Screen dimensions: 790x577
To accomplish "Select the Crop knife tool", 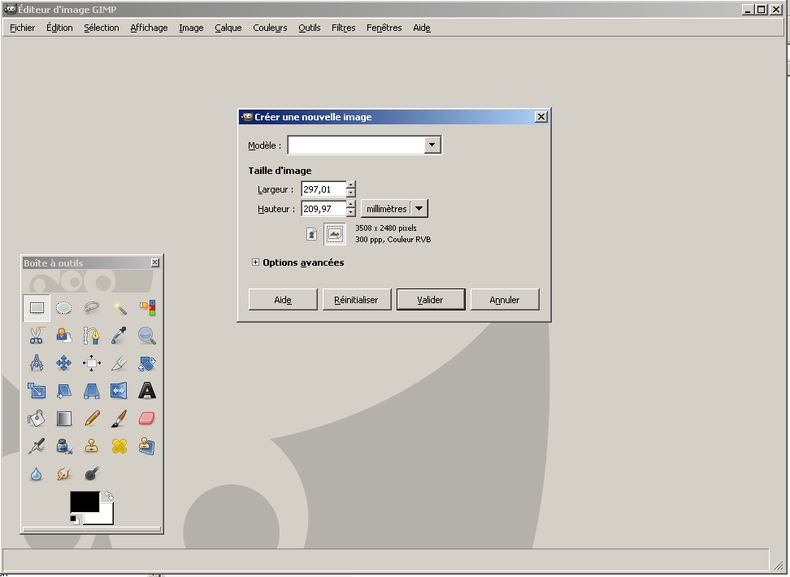I will pos(119,363).
